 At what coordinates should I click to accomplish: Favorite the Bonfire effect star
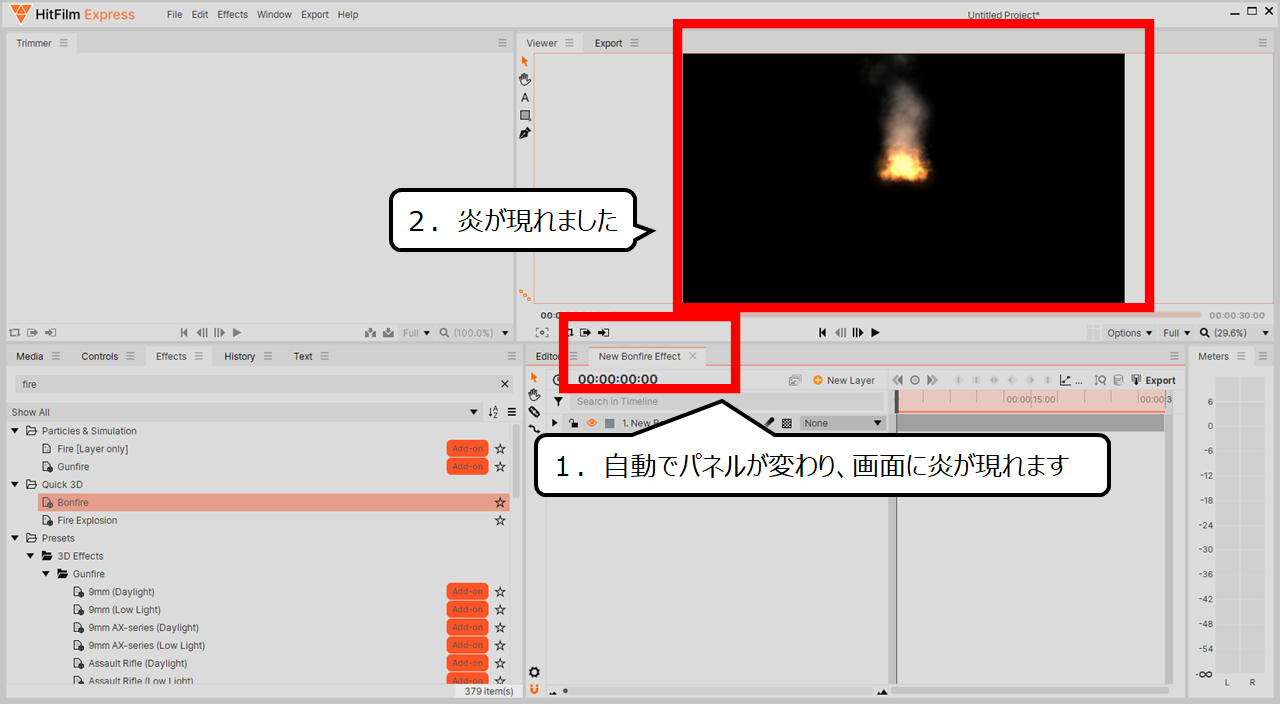tap(500, 502)
